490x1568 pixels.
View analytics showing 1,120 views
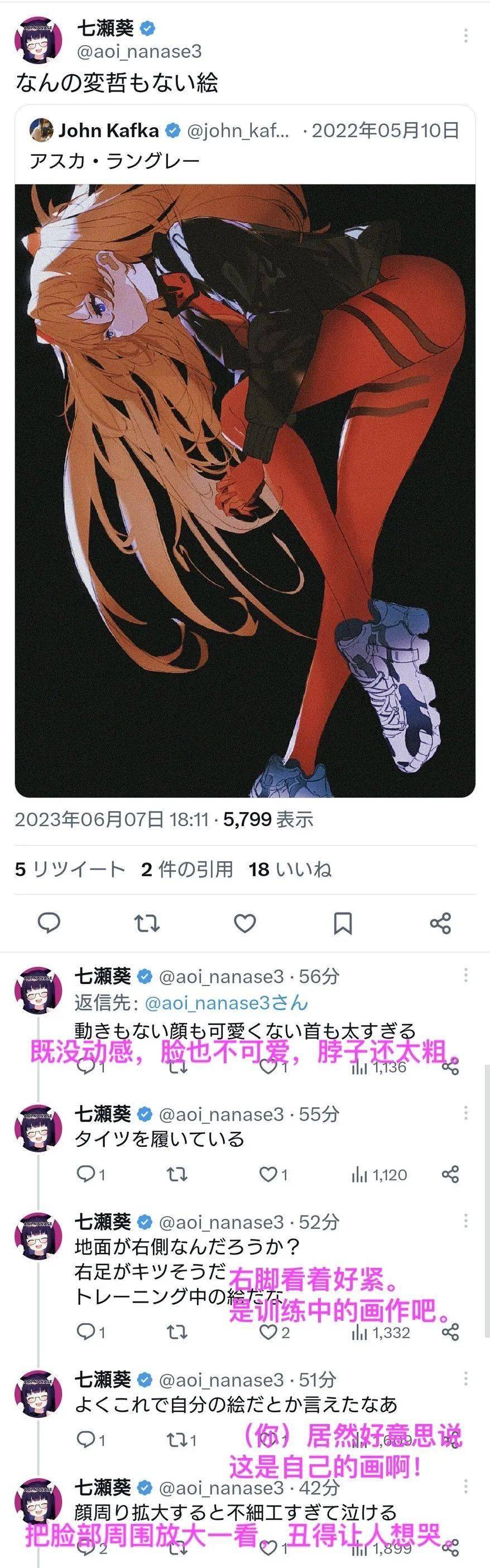tap(379, 1175)
